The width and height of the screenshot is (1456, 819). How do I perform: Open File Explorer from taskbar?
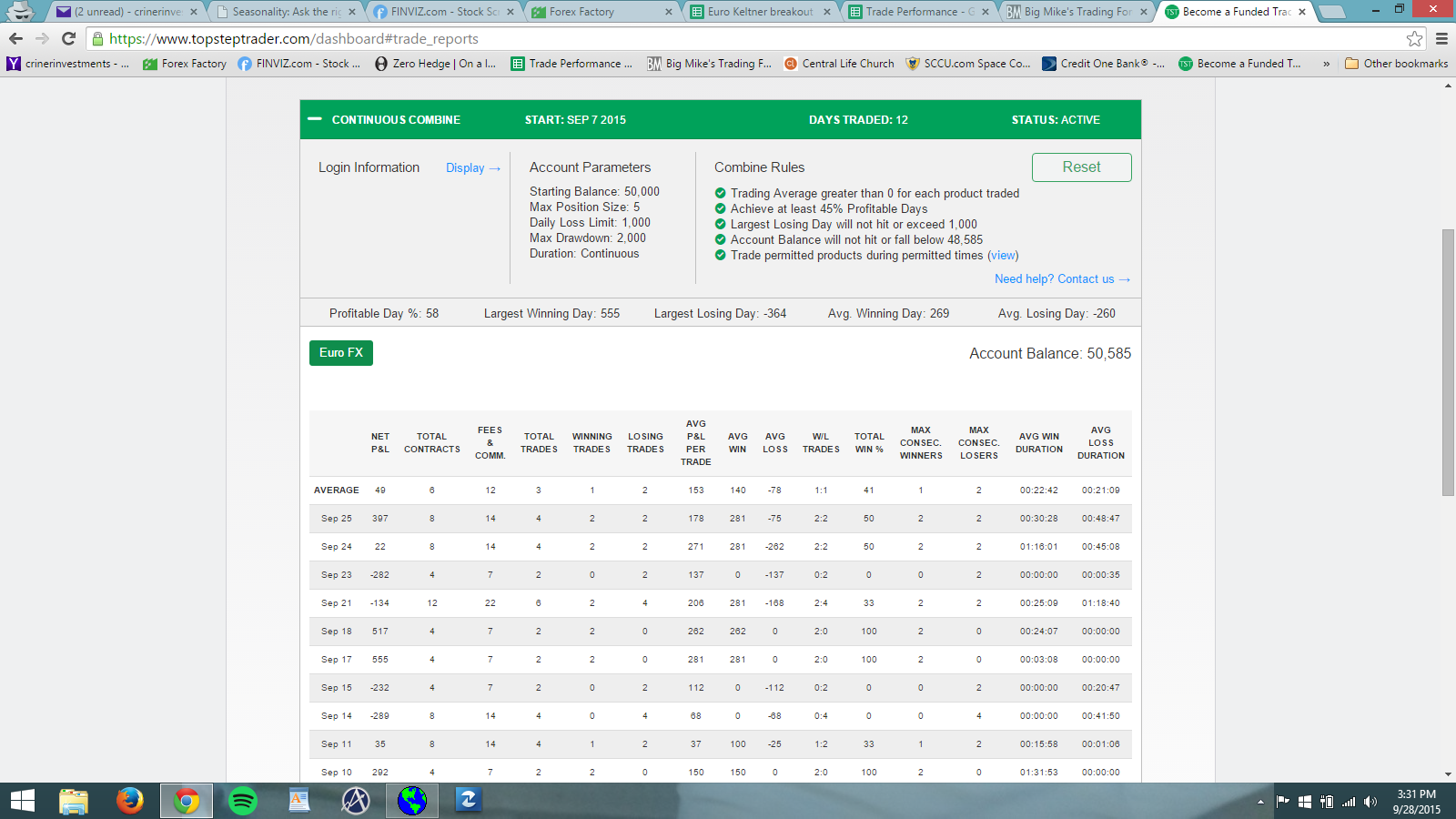click(x=73, y=801)
